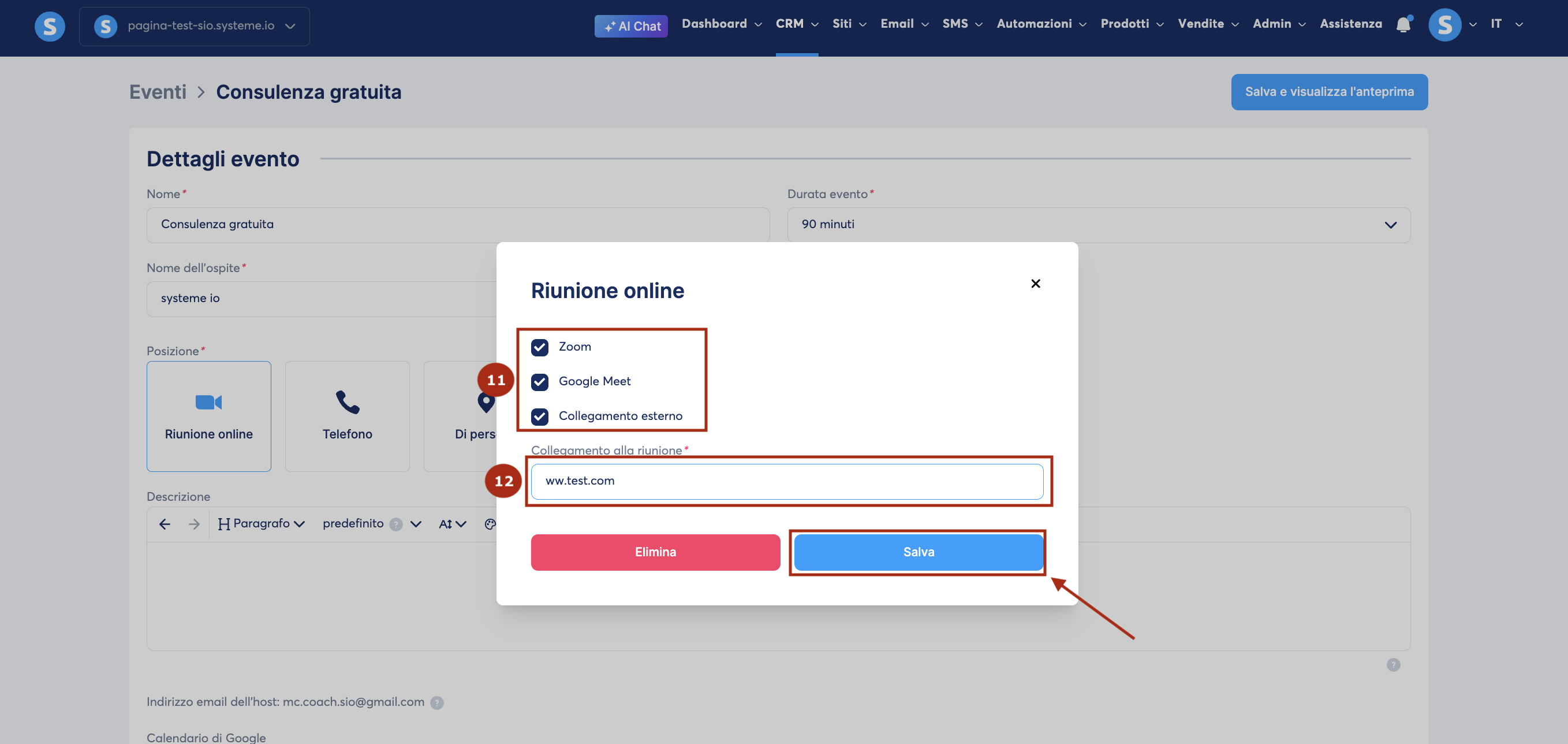Viewport: 1568px width, 744px height.
Task: Uncheck the Collegamento esterno checkbox
Action: click(x=540, y=416)
